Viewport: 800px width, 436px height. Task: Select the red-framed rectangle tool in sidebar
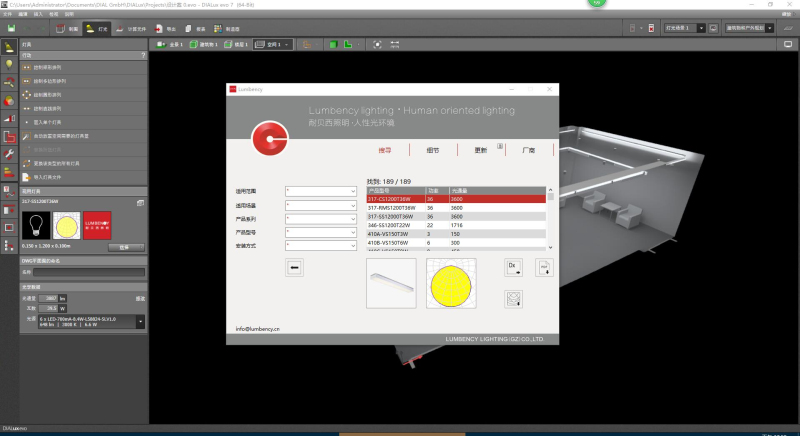coord(9,227)
